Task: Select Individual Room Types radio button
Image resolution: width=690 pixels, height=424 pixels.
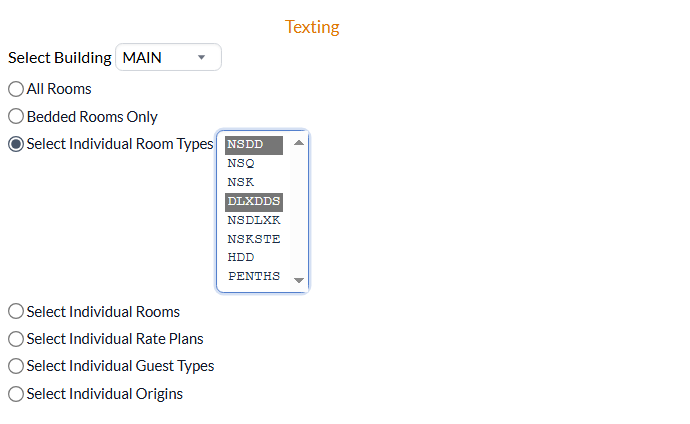Action: pyautogui.click(x=16, y=144)
